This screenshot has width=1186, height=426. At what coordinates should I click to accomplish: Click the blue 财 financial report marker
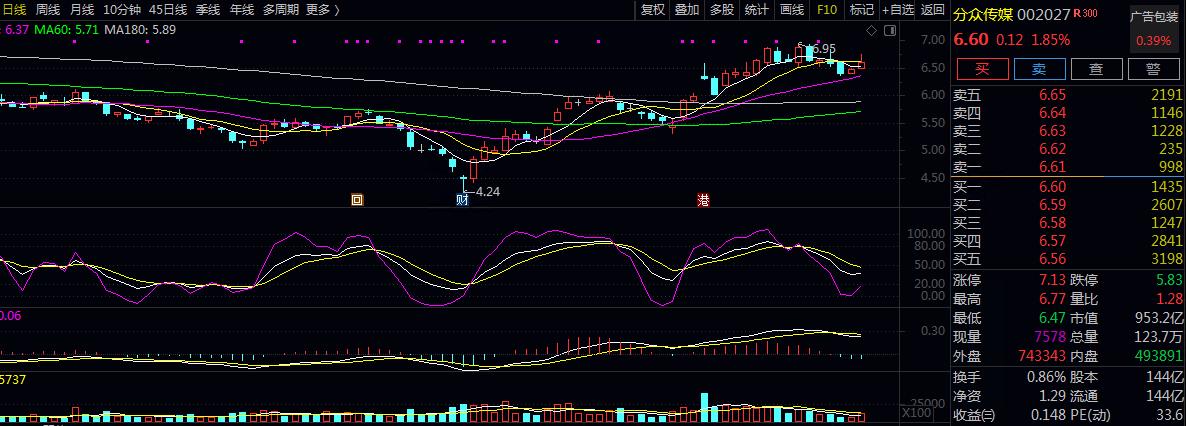click(462, 199)
